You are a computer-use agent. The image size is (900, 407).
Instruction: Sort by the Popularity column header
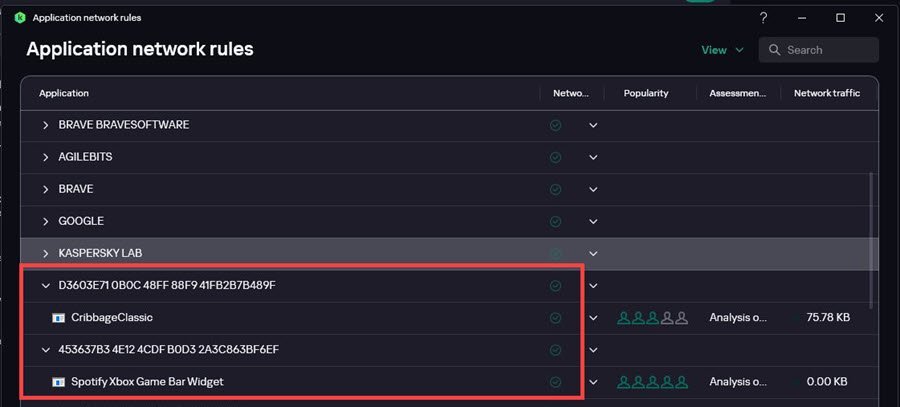click(646, 93)
